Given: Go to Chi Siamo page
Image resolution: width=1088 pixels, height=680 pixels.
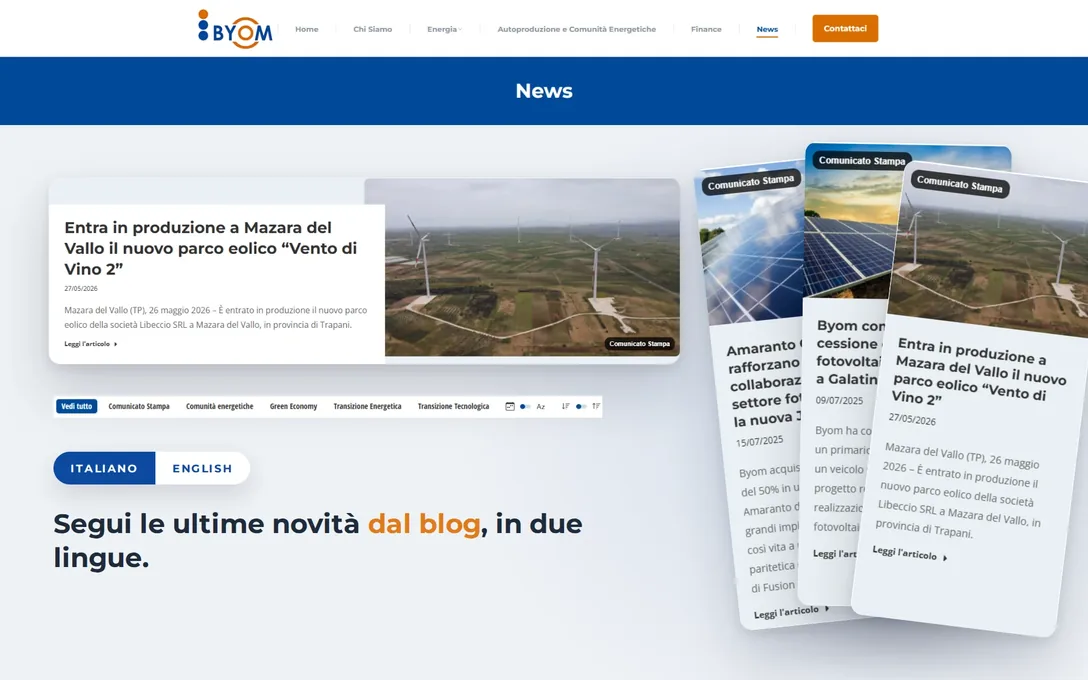Looking at the screenshot, I should [373, 29].
